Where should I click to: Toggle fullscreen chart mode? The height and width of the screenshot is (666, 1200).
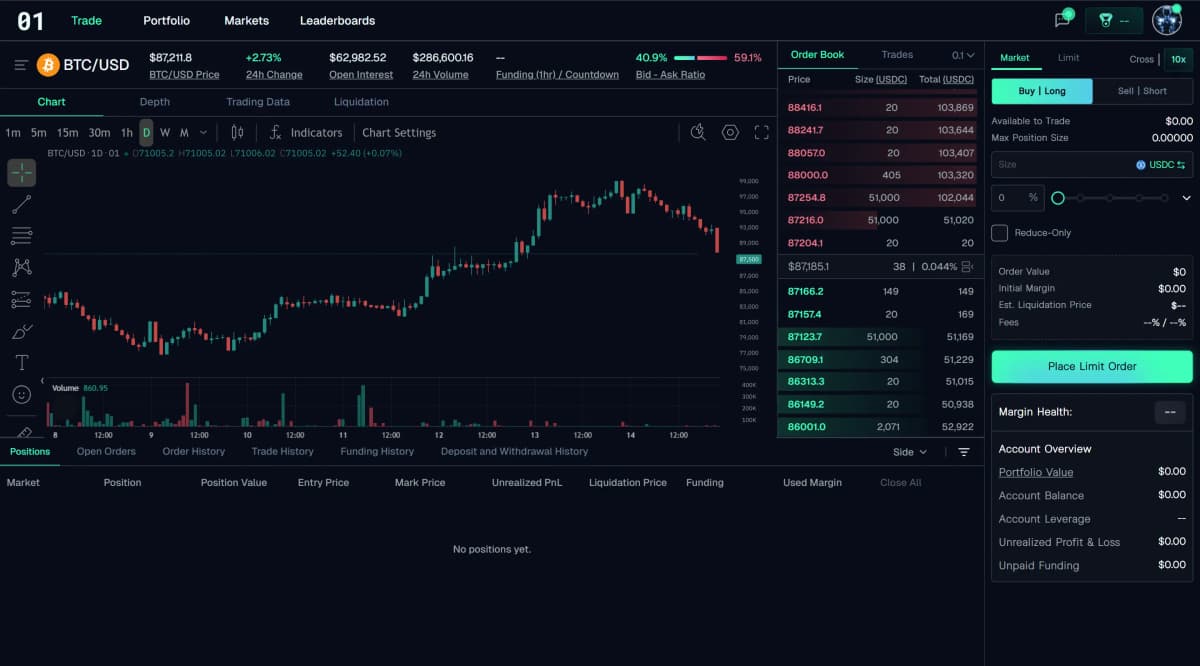point(762,132)
